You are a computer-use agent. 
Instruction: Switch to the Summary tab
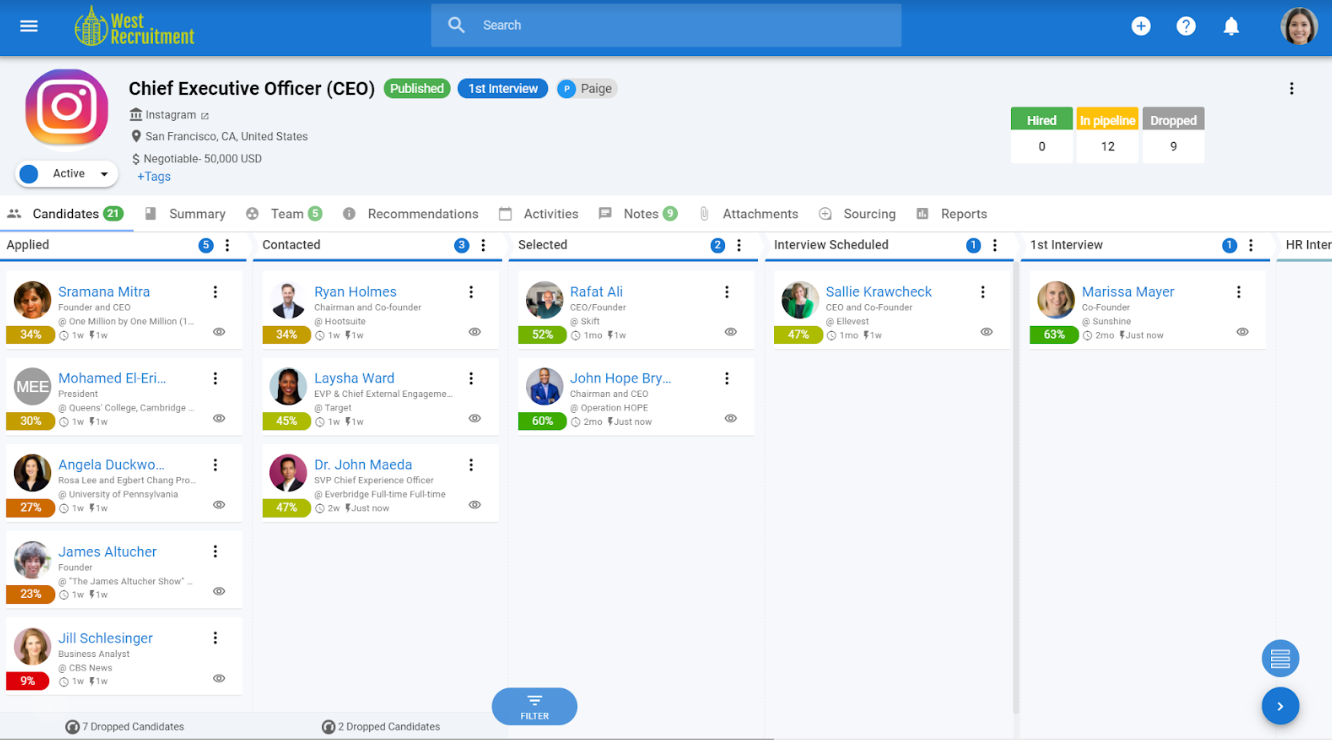click(x=197, y=213)
